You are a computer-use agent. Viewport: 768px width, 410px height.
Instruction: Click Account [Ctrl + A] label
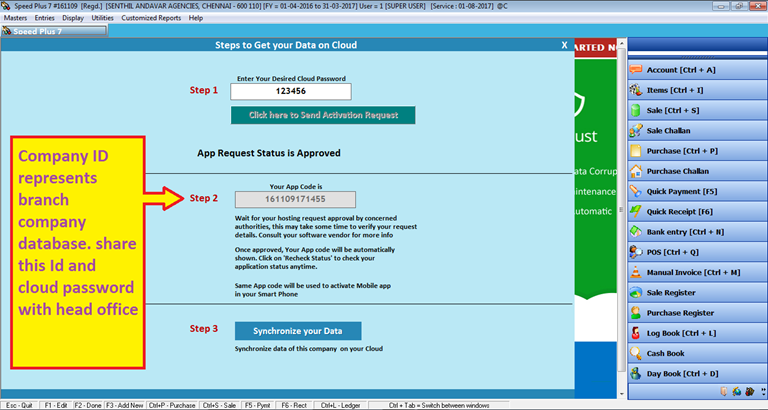pos(681,70)
